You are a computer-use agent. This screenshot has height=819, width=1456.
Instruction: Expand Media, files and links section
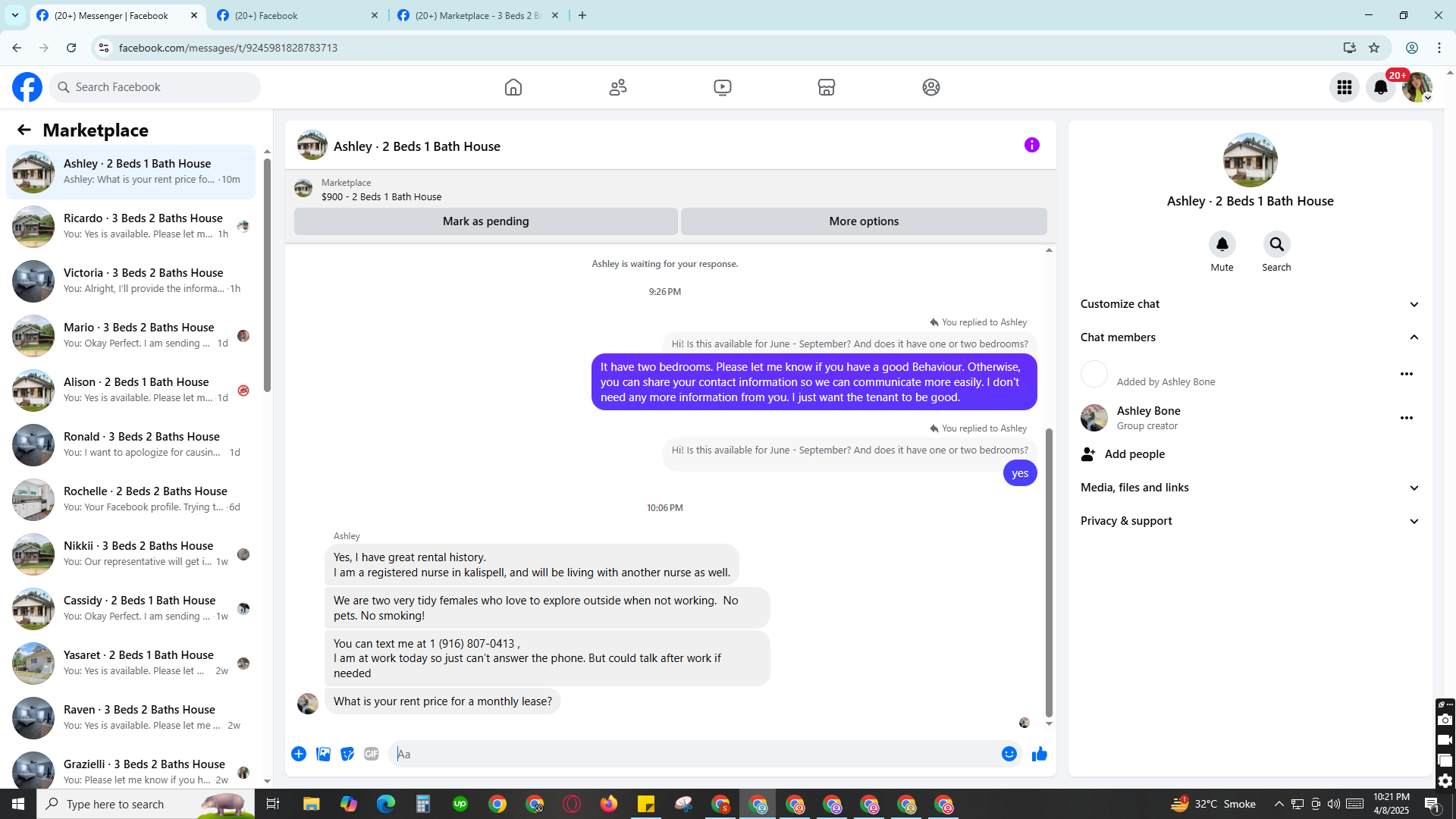(1414, 488)
